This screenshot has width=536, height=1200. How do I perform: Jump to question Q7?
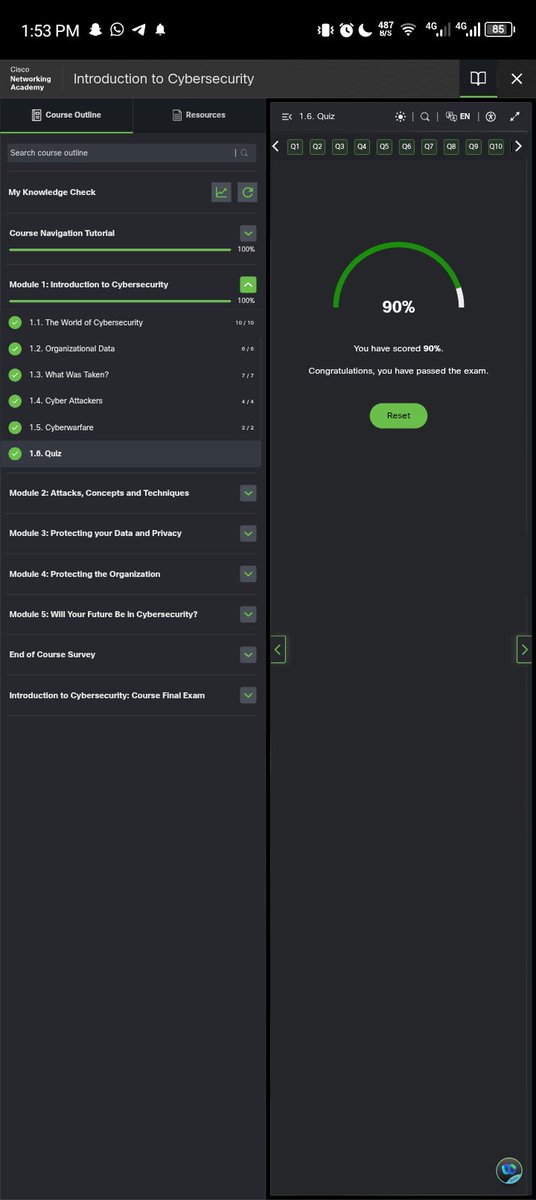click(429, 147)
